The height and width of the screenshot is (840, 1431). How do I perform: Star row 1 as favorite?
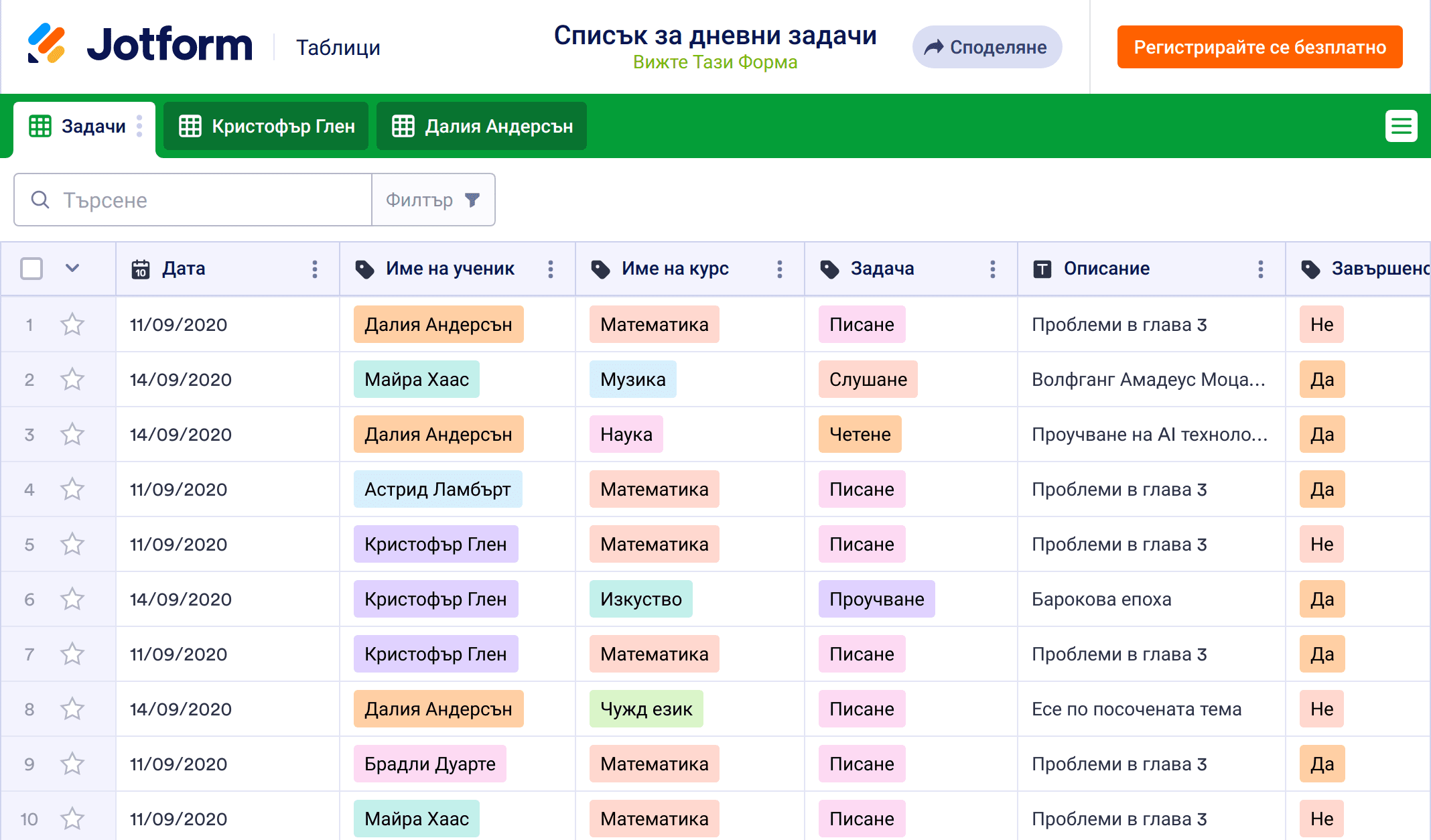point(72,325)
